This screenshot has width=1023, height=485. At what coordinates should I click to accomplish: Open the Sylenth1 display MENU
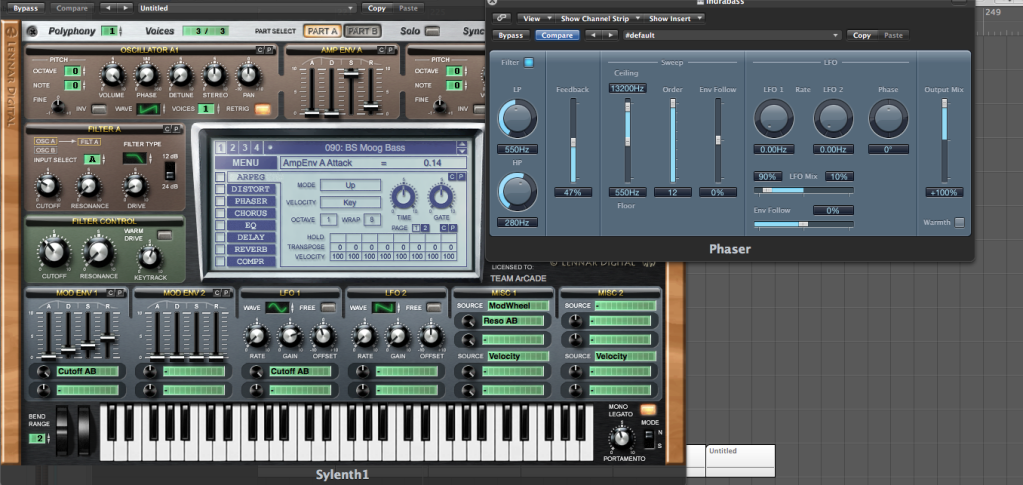tap(245, 163)
